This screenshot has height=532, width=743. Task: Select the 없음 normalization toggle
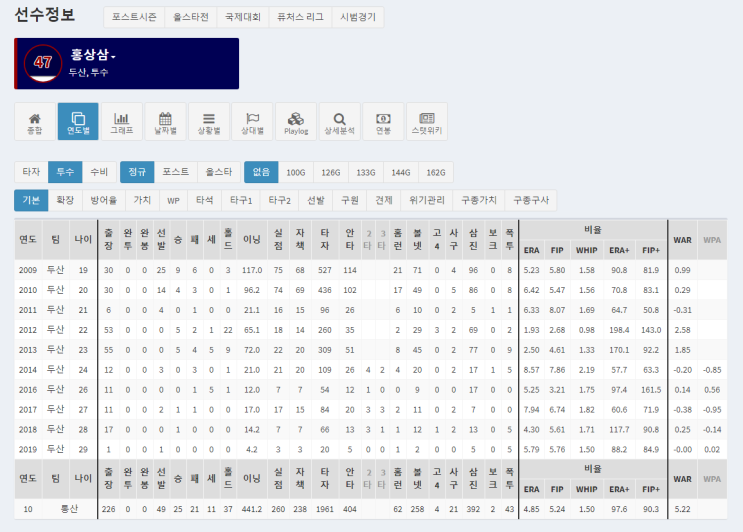point(261,172)
